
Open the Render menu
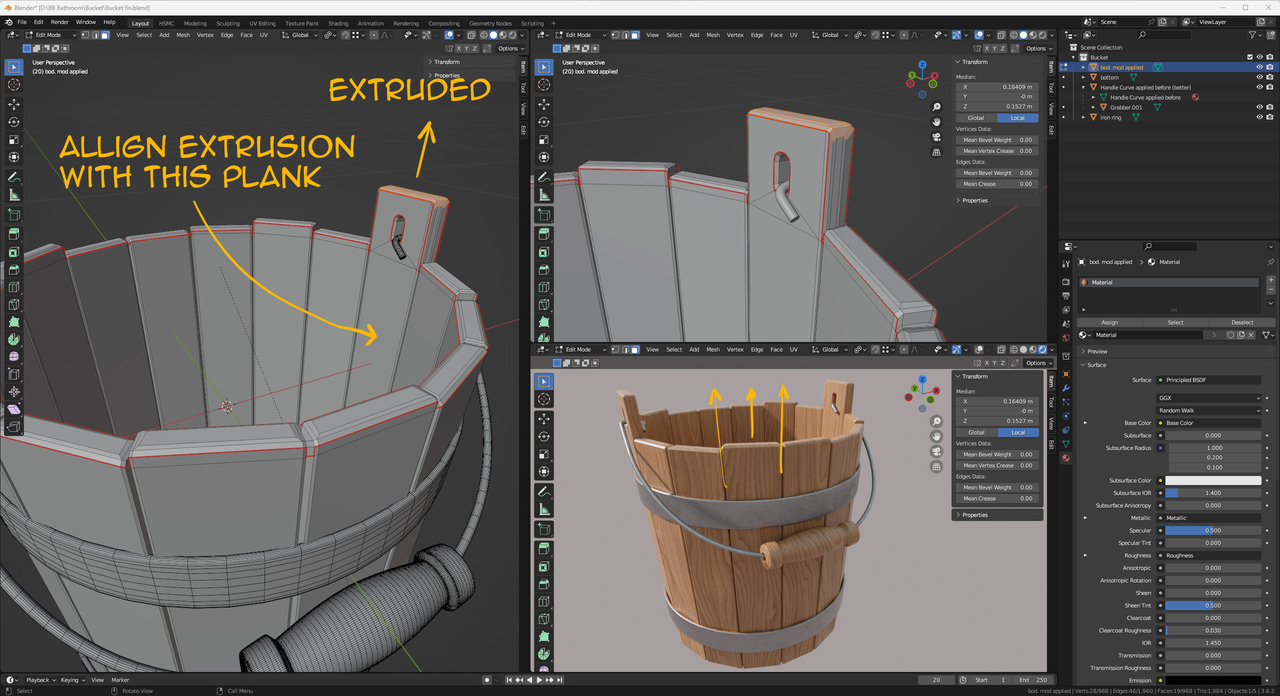coord(60,22)
